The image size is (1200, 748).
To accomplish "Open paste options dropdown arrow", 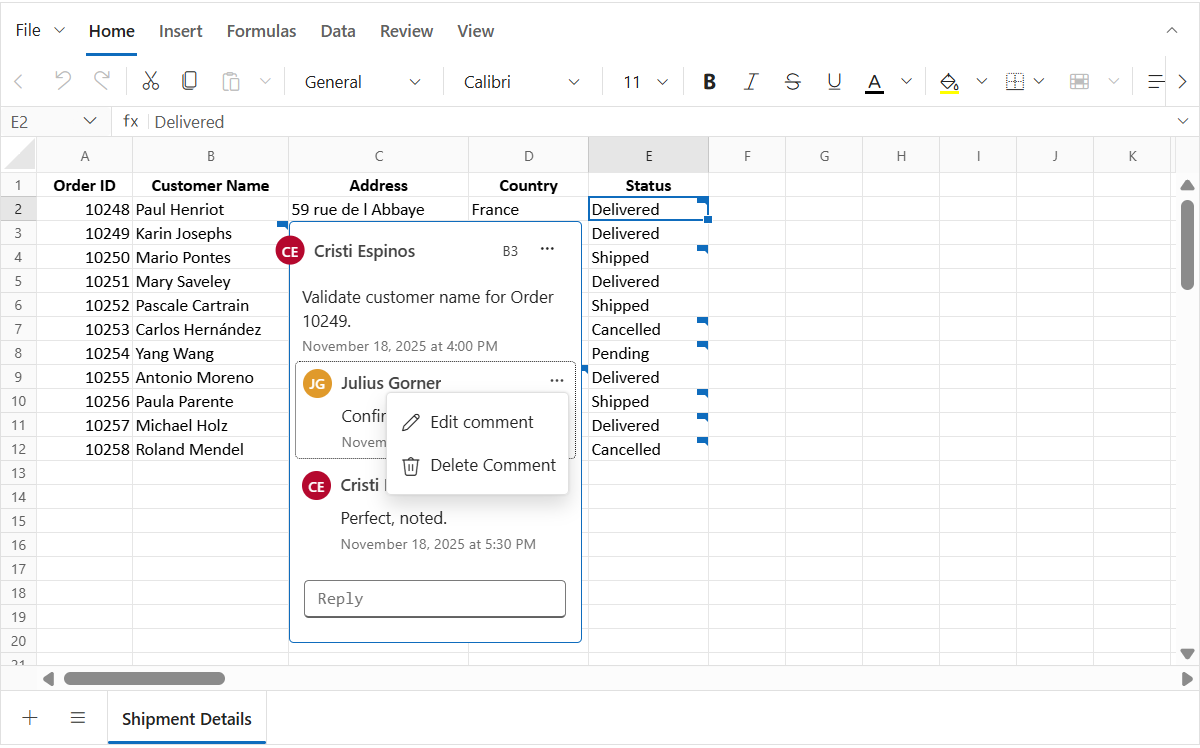I will click(265, 82).
